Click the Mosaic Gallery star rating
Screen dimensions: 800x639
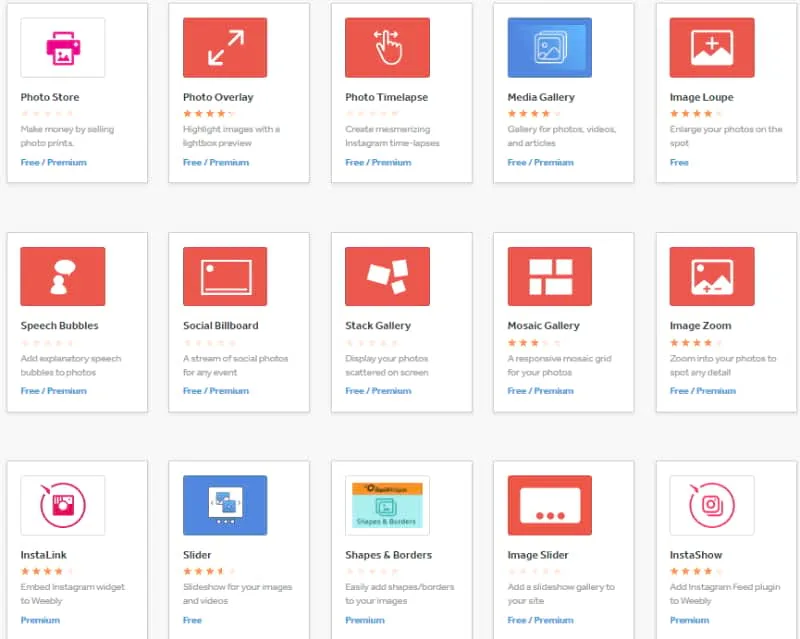[534, 342]
